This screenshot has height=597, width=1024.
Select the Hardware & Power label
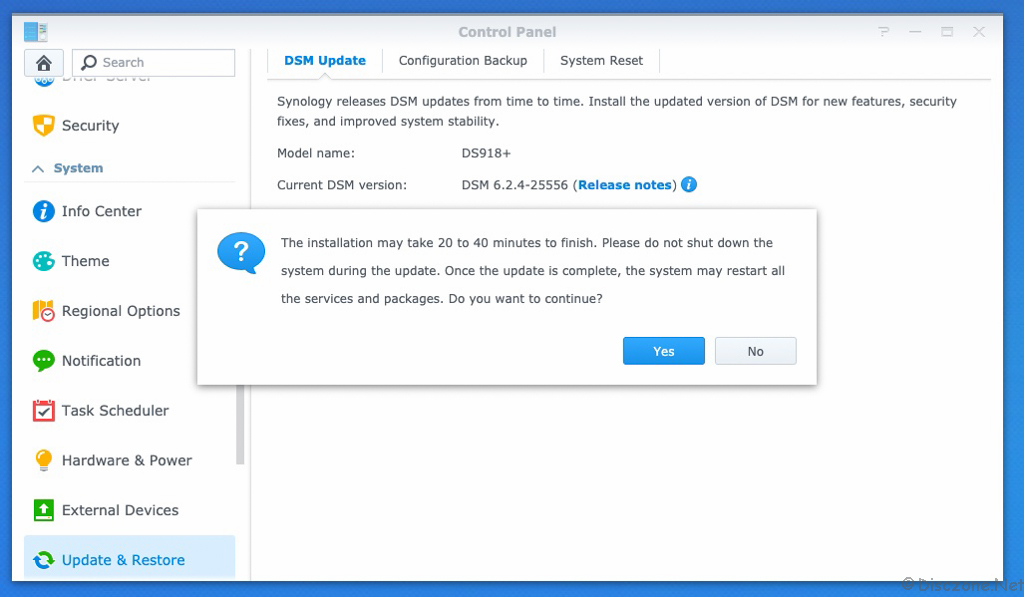click(127, 460)
